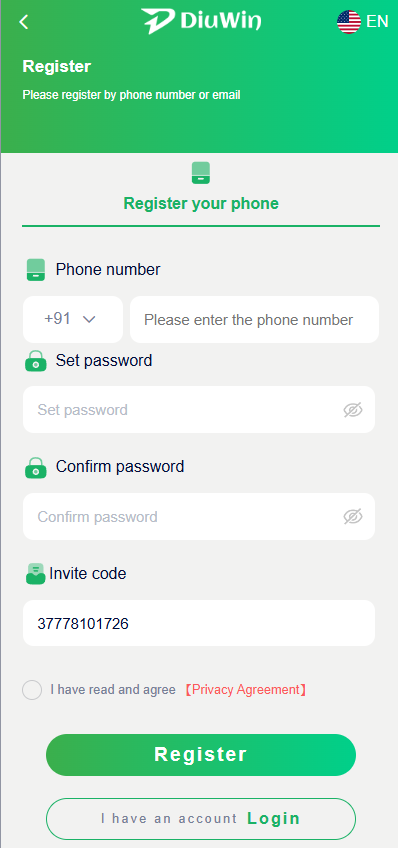Click the phone icon above Register your phone
398x848 pixels.
pos(201,173)
